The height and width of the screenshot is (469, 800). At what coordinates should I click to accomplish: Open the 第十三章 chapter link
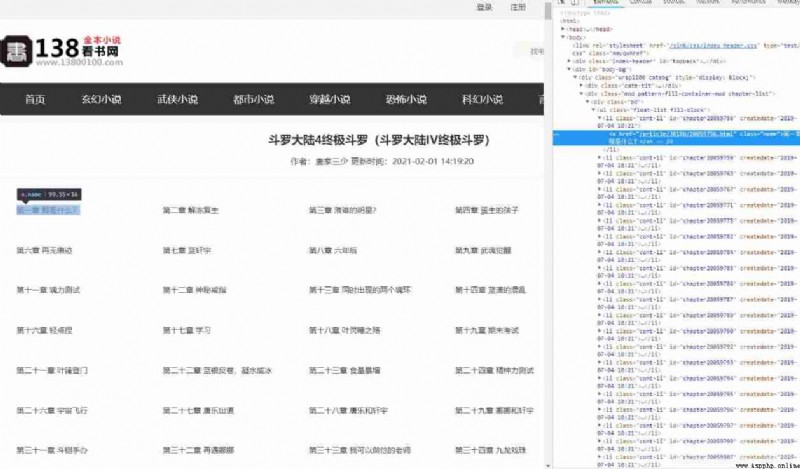360,290
